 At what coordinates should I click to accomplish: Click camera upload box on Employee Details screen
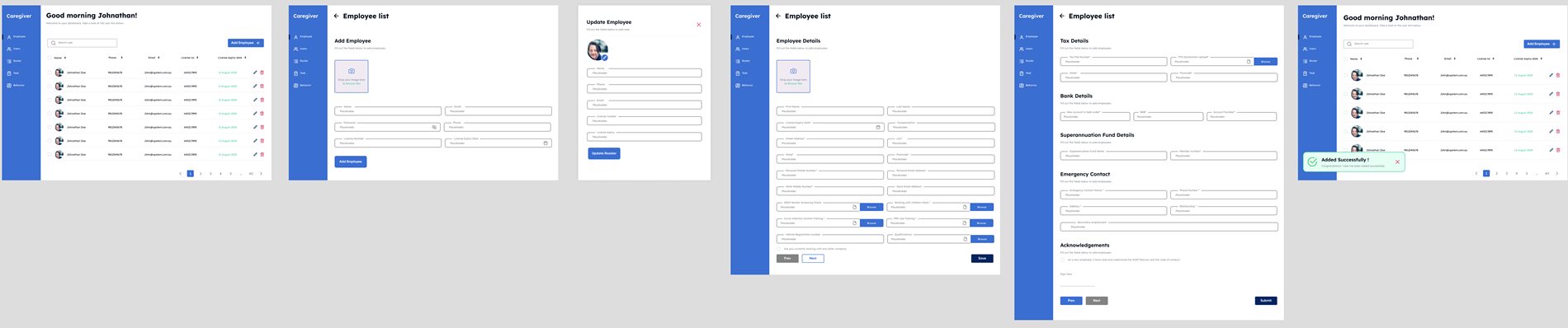coord(793,76)
